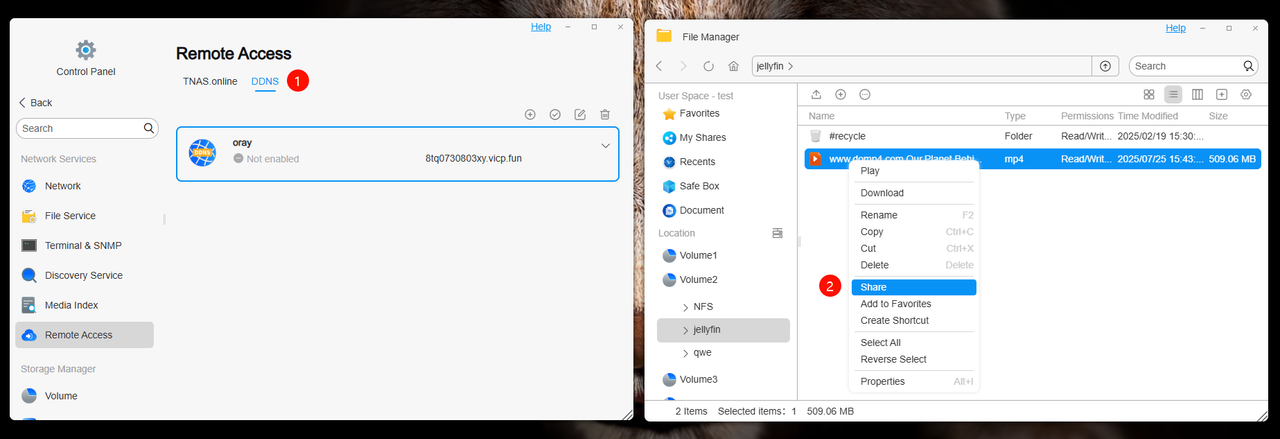1280x439 pixels.
Task: Go Back in the Control Panel sidebar
Action: pyautogui.click(x=36, y=103)
